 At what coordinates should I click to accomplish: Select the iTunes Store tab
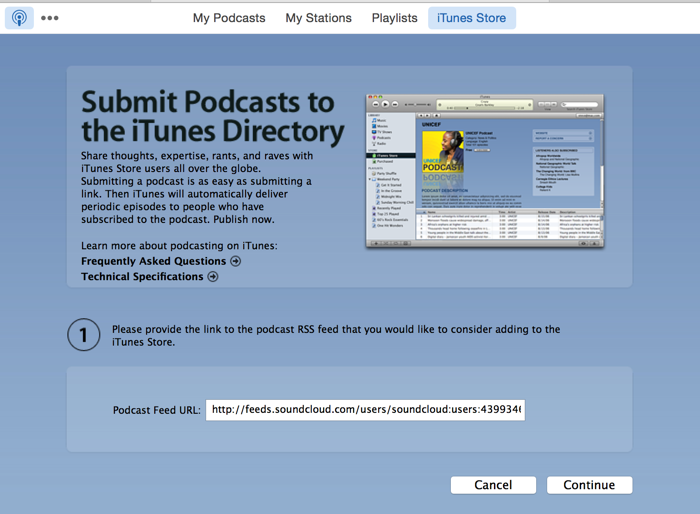[x=471, y=18]
